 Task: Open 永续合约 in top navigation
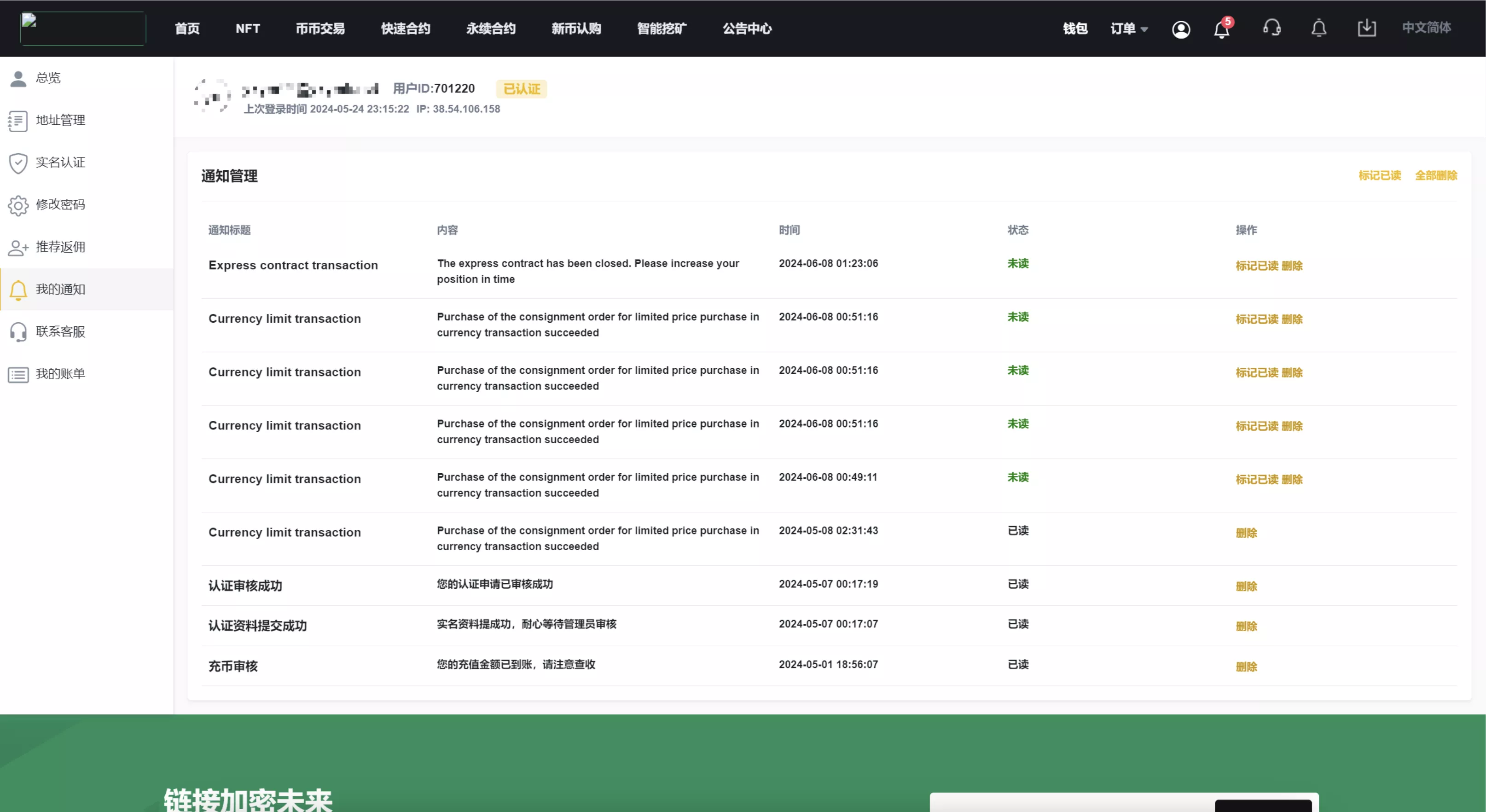pyautogui.click(x=490, y=28)
